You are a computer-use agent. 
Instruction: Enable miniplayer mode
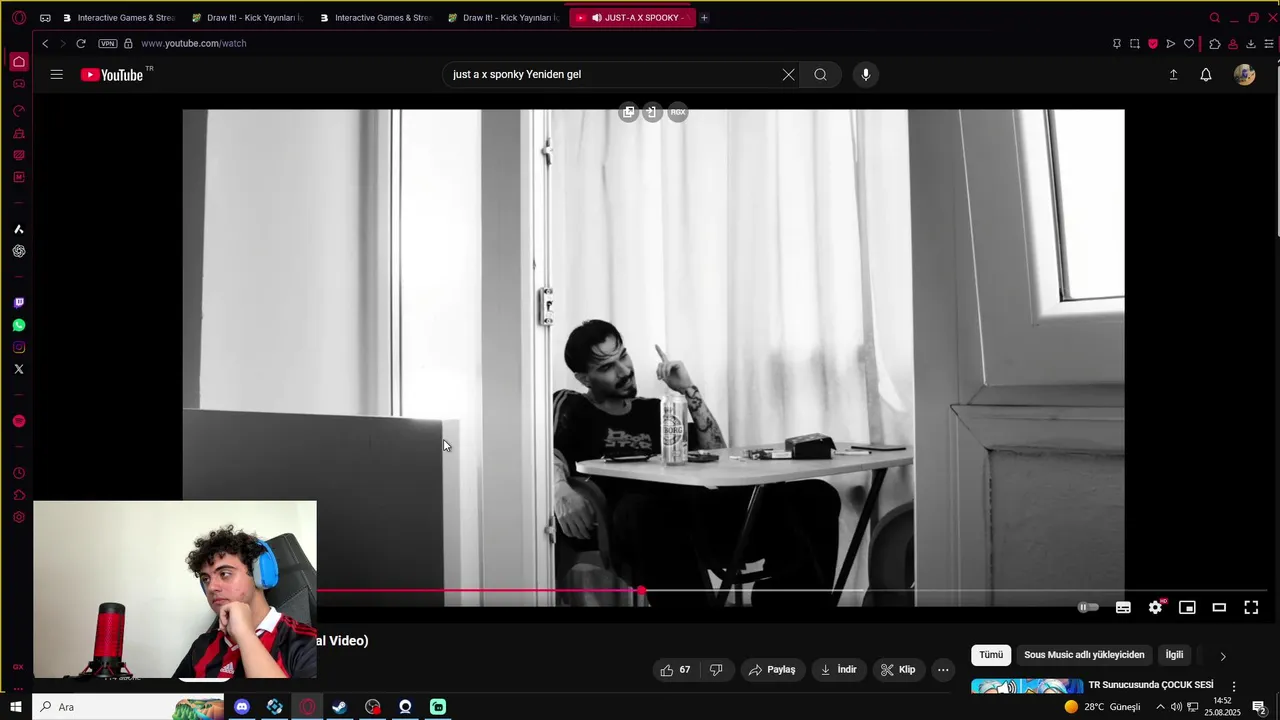coord(1187,607)
